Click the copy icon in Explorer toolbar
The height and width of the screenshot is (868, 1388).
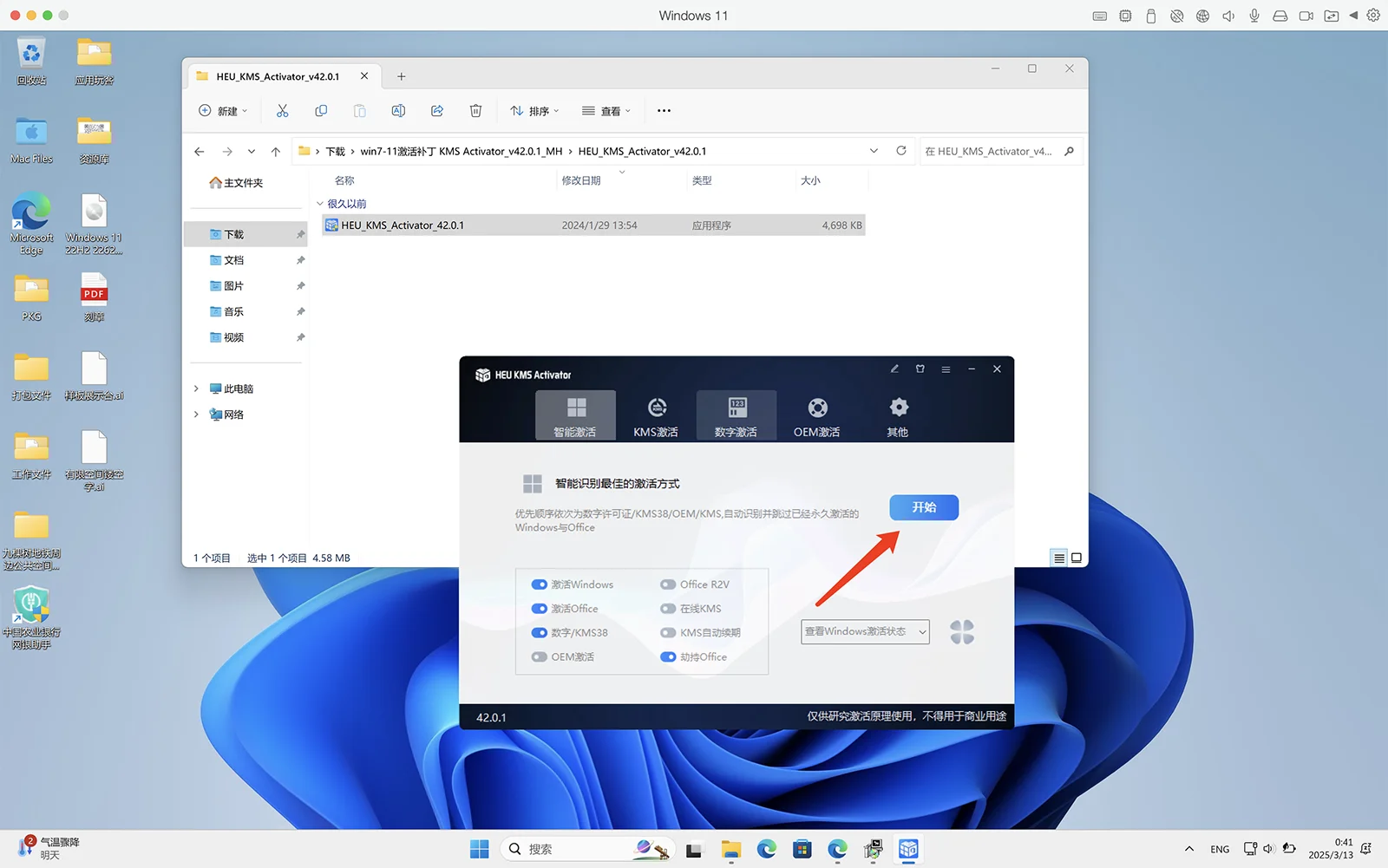(321, 111)
